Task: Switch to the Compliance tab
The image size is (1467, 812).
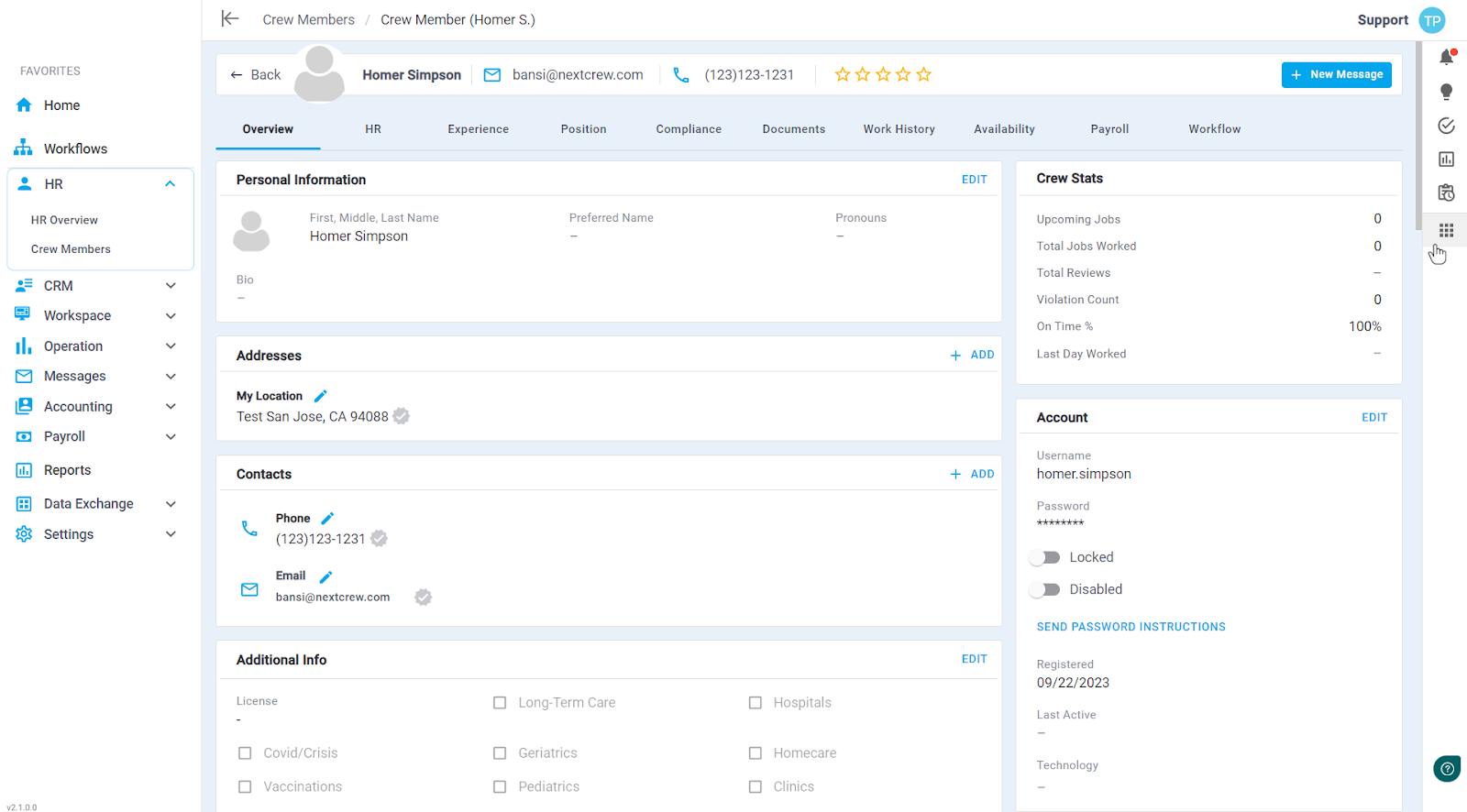Action: click(x=689, y=129)
